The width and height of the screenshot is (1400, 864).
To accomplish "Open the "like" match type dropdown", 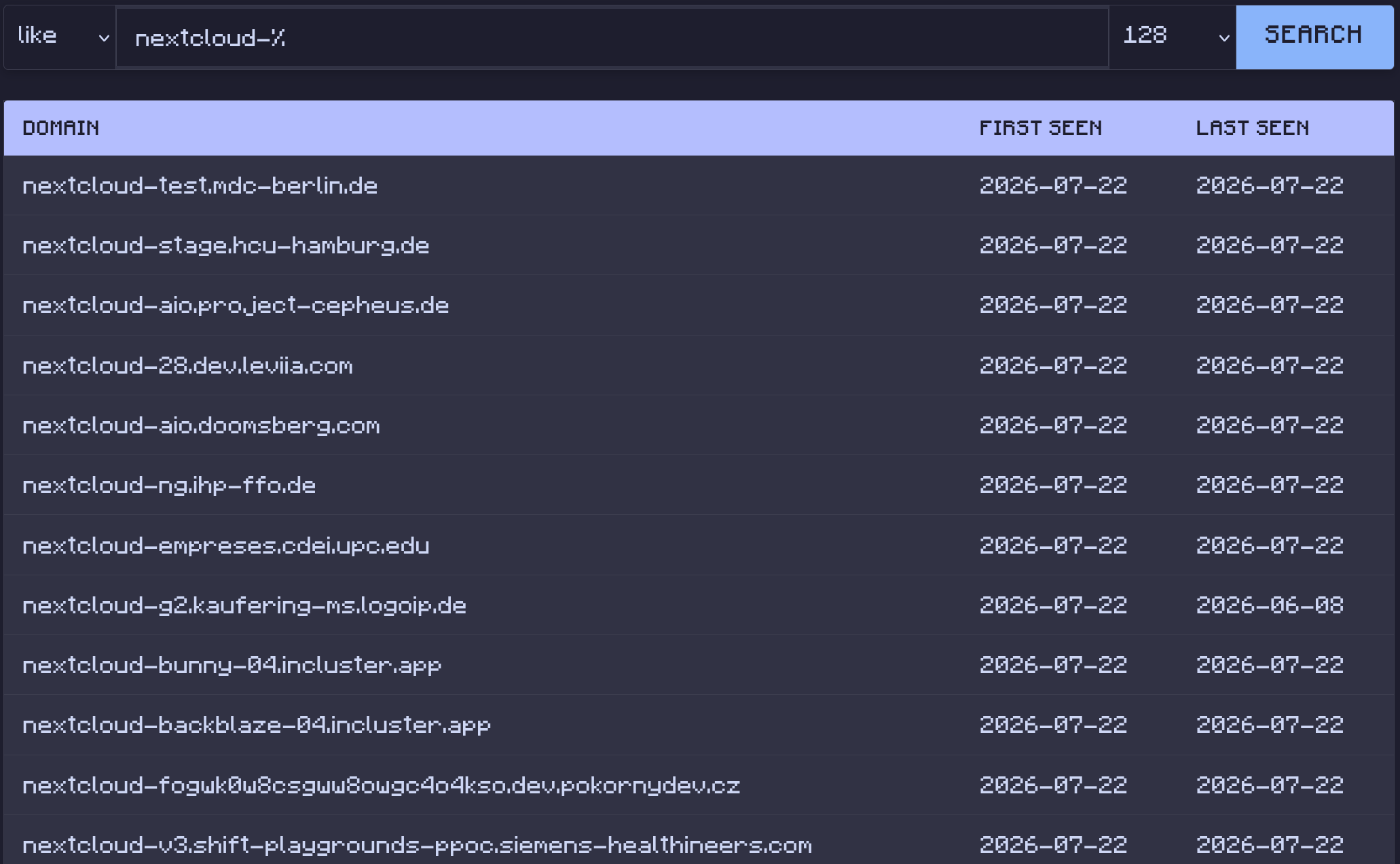I will point(60,37).
